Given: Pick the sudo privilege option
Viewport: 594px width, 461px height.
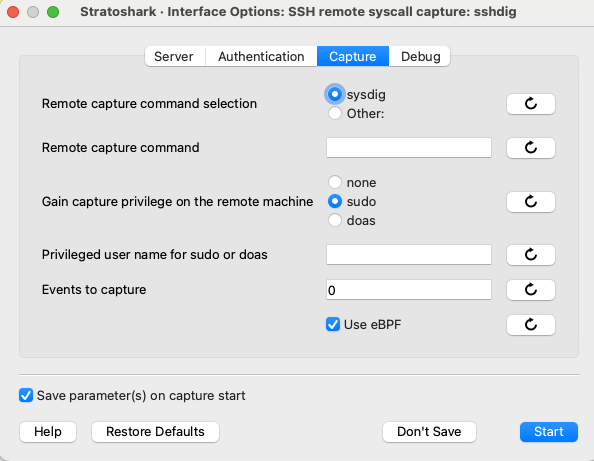Looking at the screenshot, I should (335, 201).
